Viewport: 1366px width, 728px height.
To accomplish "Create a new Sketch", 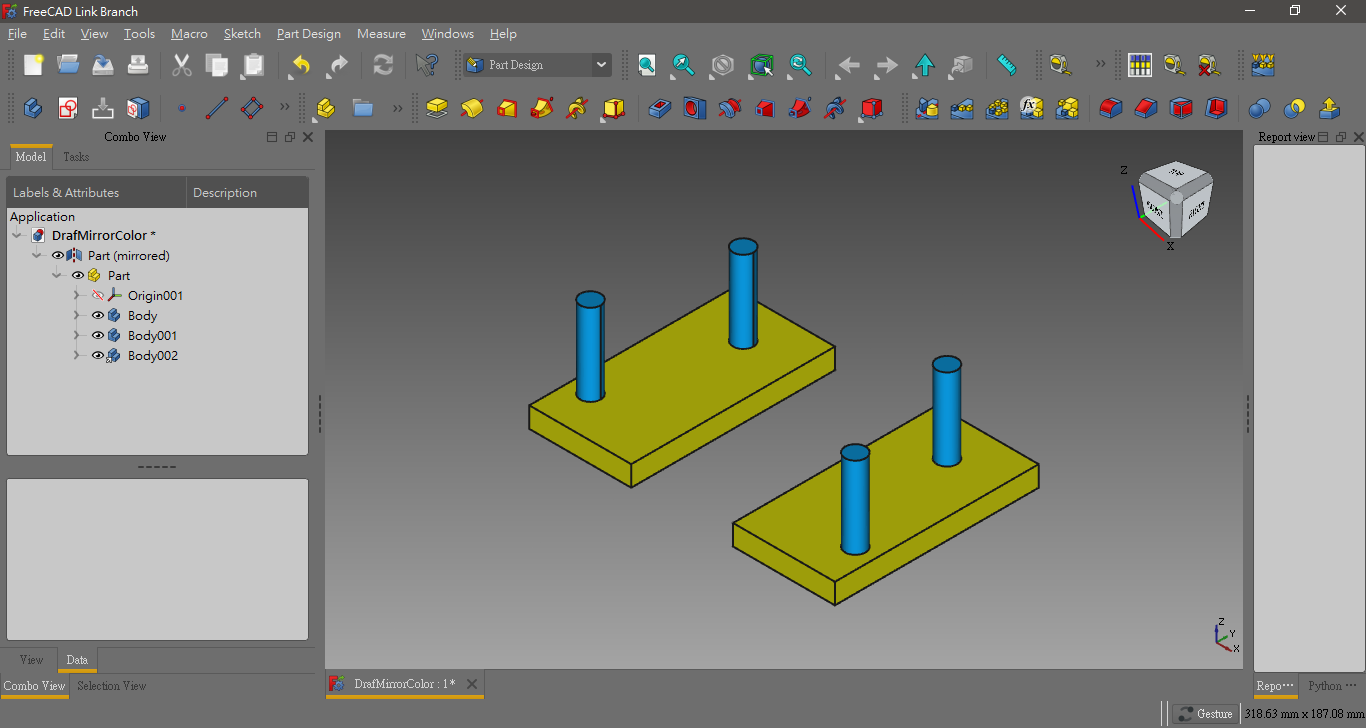I will pyautogui.click(x=67, y=108).
